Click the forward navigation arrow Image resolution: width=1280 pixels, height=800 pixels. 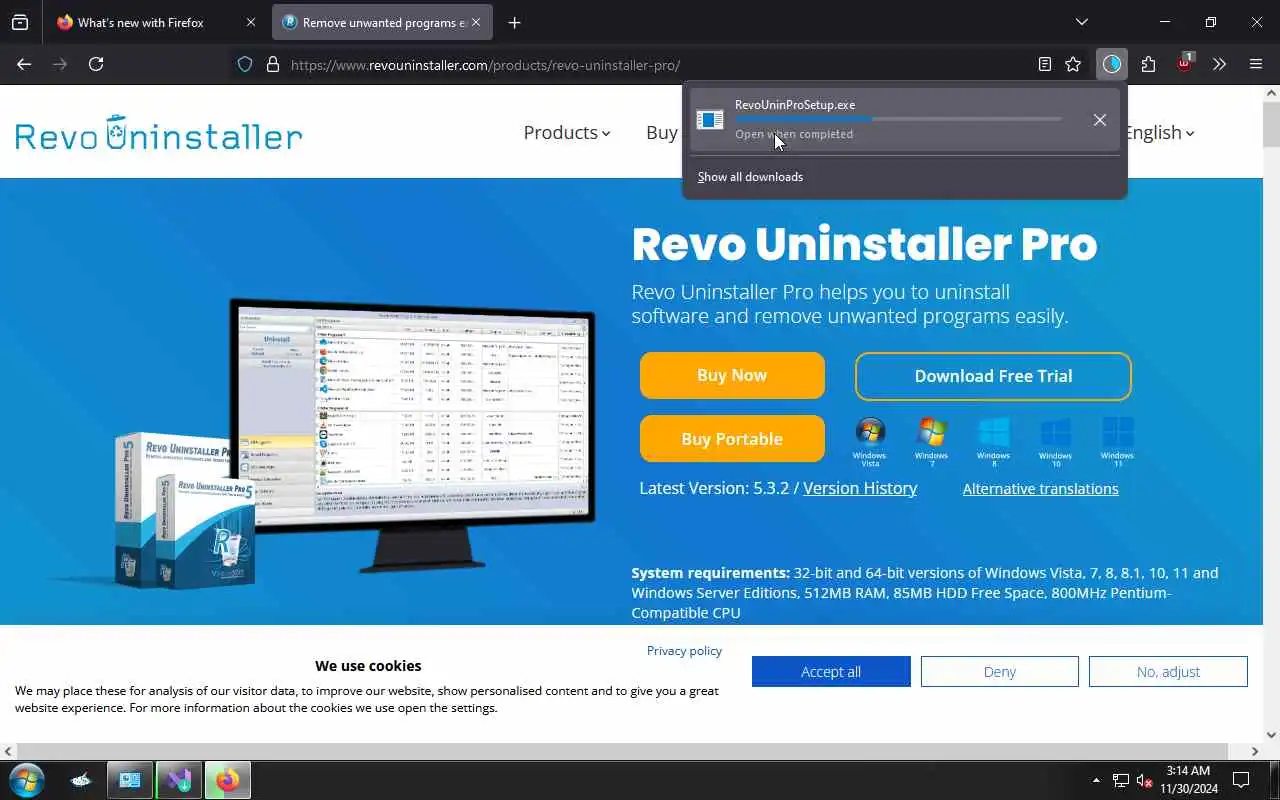click(60, 64)
